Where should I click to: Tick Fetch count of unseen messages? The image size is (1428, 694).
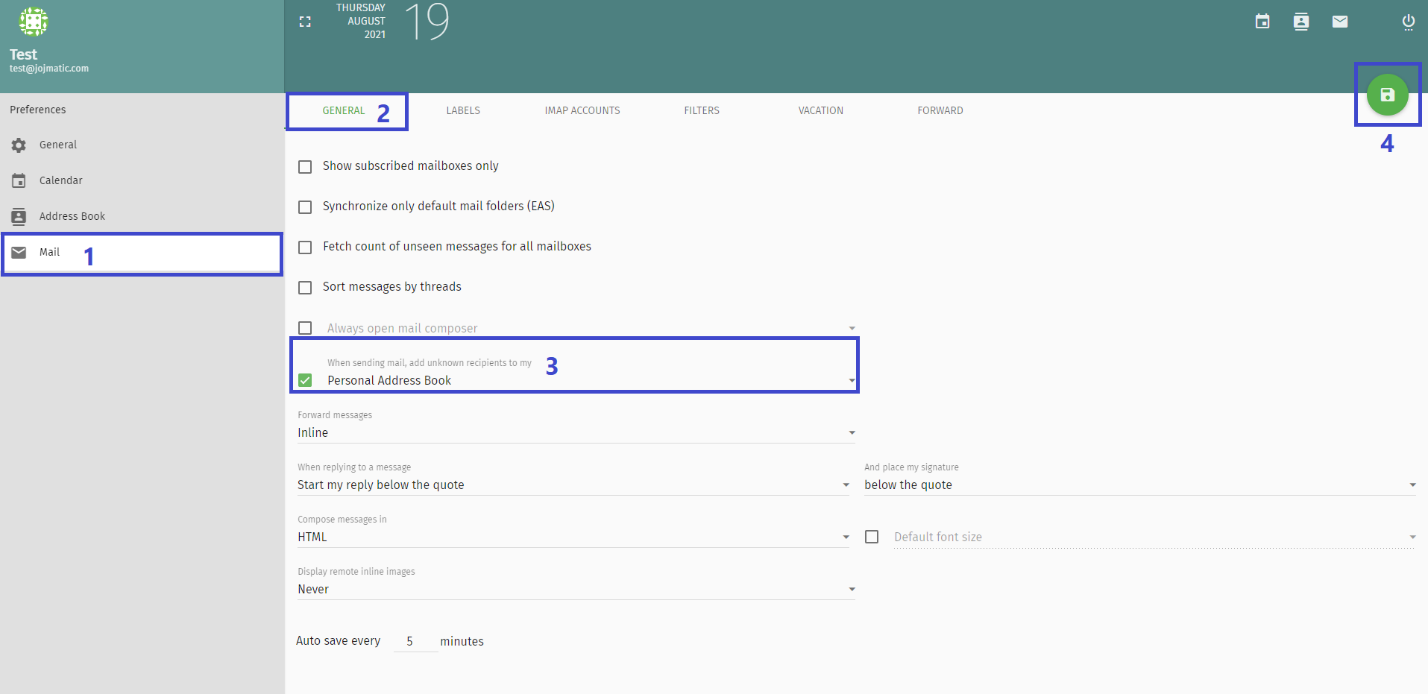coord(305,247)
